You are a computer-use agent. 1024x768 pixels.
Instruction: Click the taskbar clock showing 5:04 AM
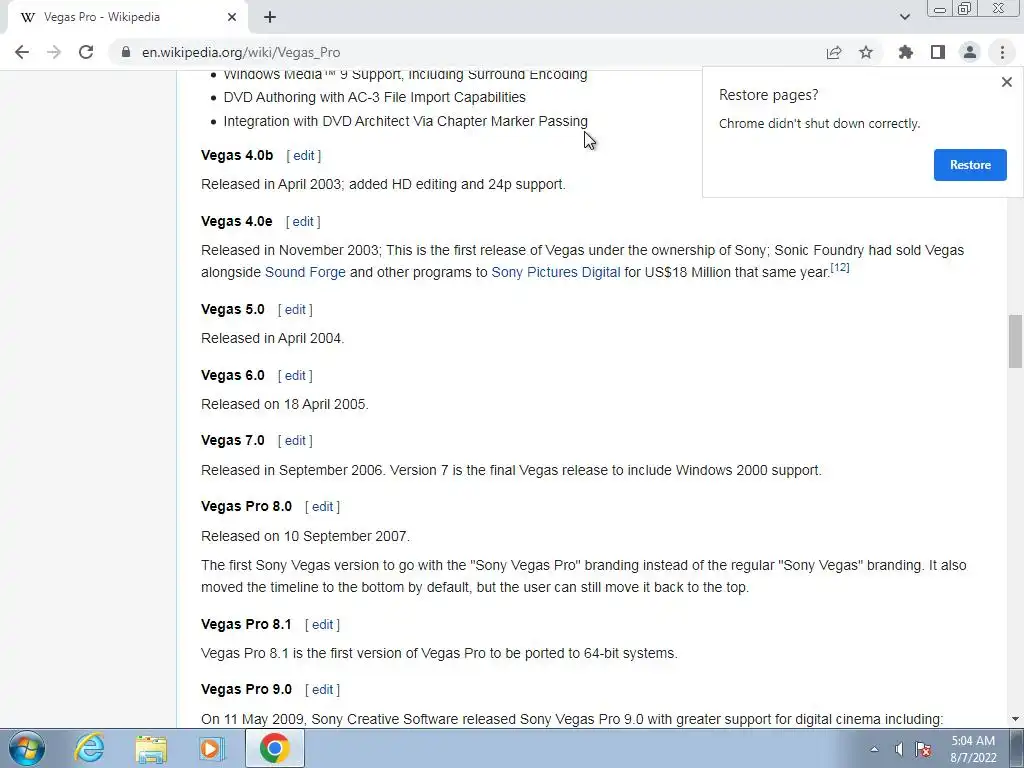[x=973, y=749]
